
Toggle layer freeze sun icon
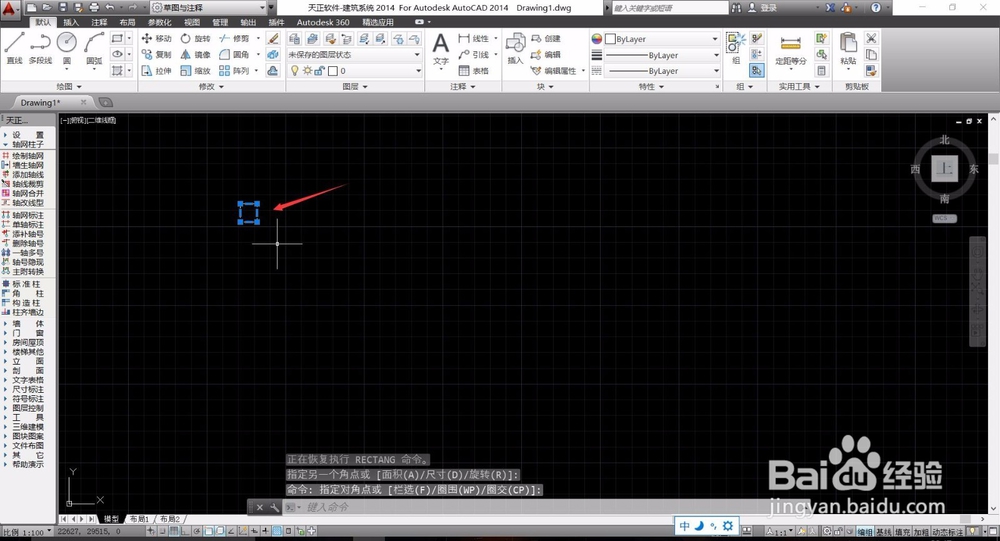(x=307, y=71)
